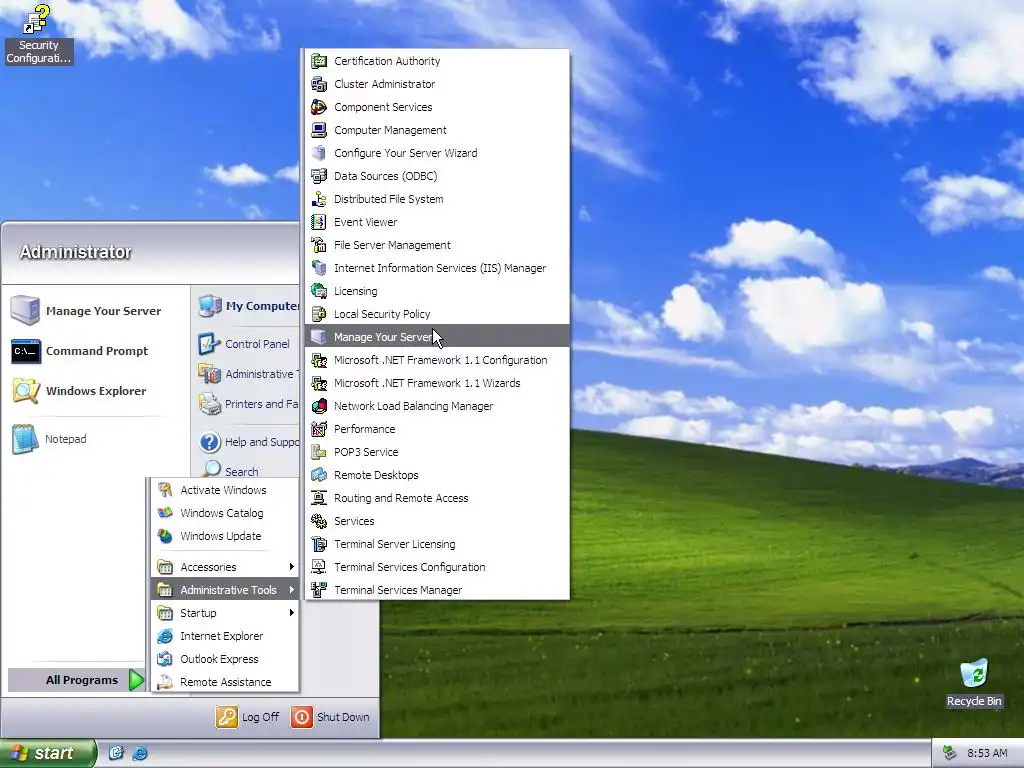The height and width of the screenshot is (768, 1024).
Task: Click the Licensing icon
Action: pos(319,291)
